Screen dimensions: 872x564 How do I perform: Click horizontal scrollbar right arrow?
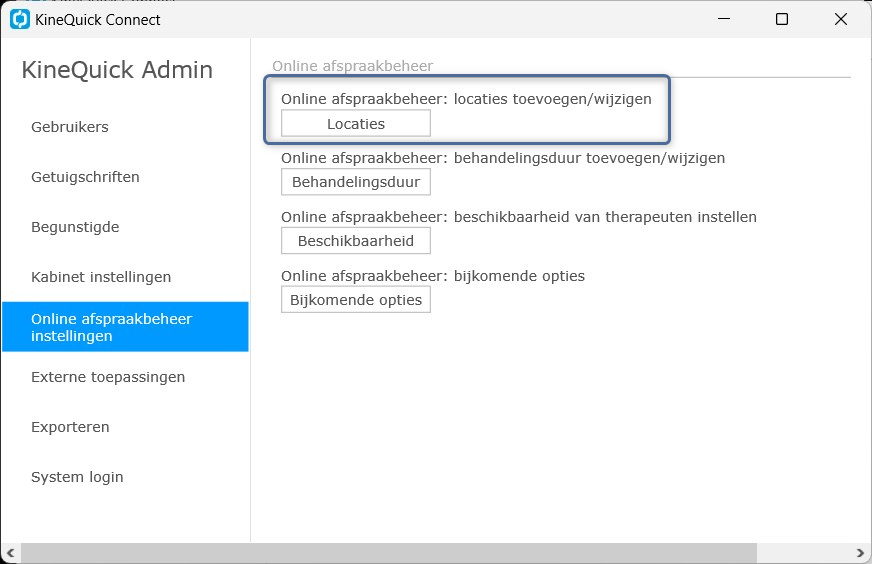tap(860, 553)
